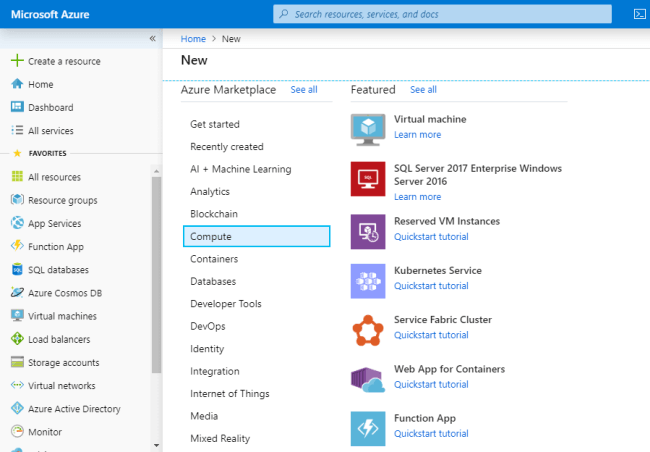Click the red SQL Server 2017 icon
Screen dimensions: 650x452
tap(368, 179)
